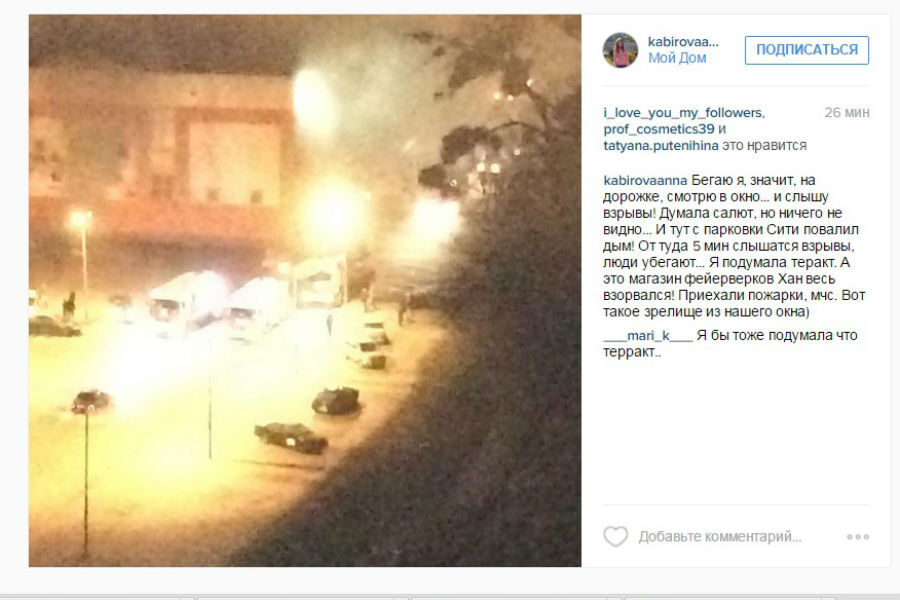Viewport: 900px width, 600px height.
Task: Like the post with heart icon
Action: click(x=615, y=536)
